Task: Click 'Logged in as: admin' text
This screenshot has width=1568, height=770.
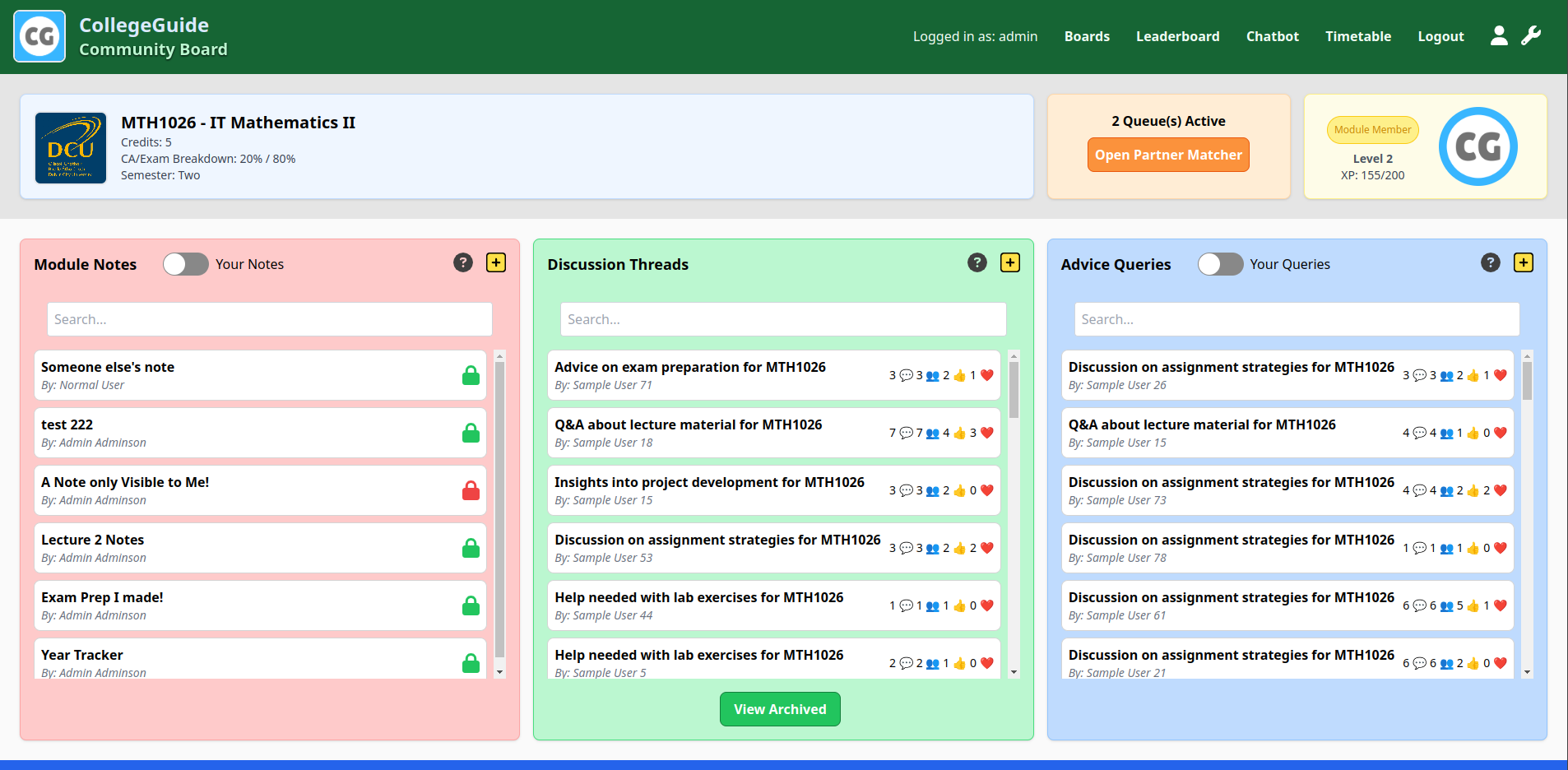Action: [x=975, y=36]
